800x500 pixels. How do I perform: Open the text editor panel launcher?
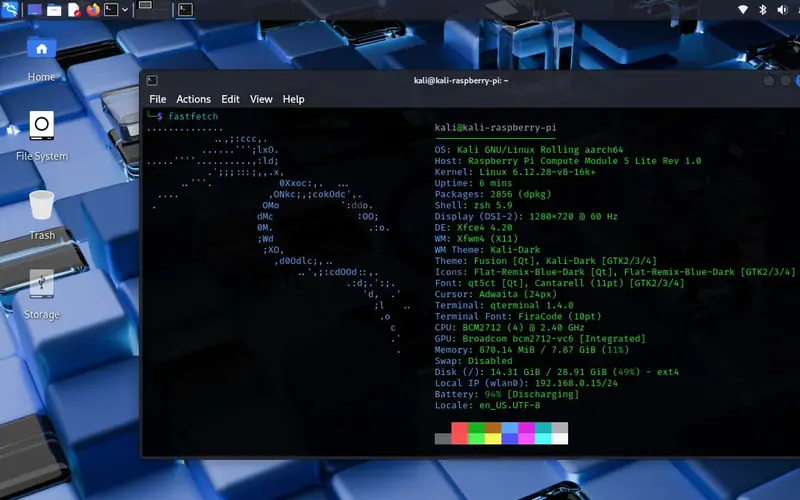tap(74, 10)
